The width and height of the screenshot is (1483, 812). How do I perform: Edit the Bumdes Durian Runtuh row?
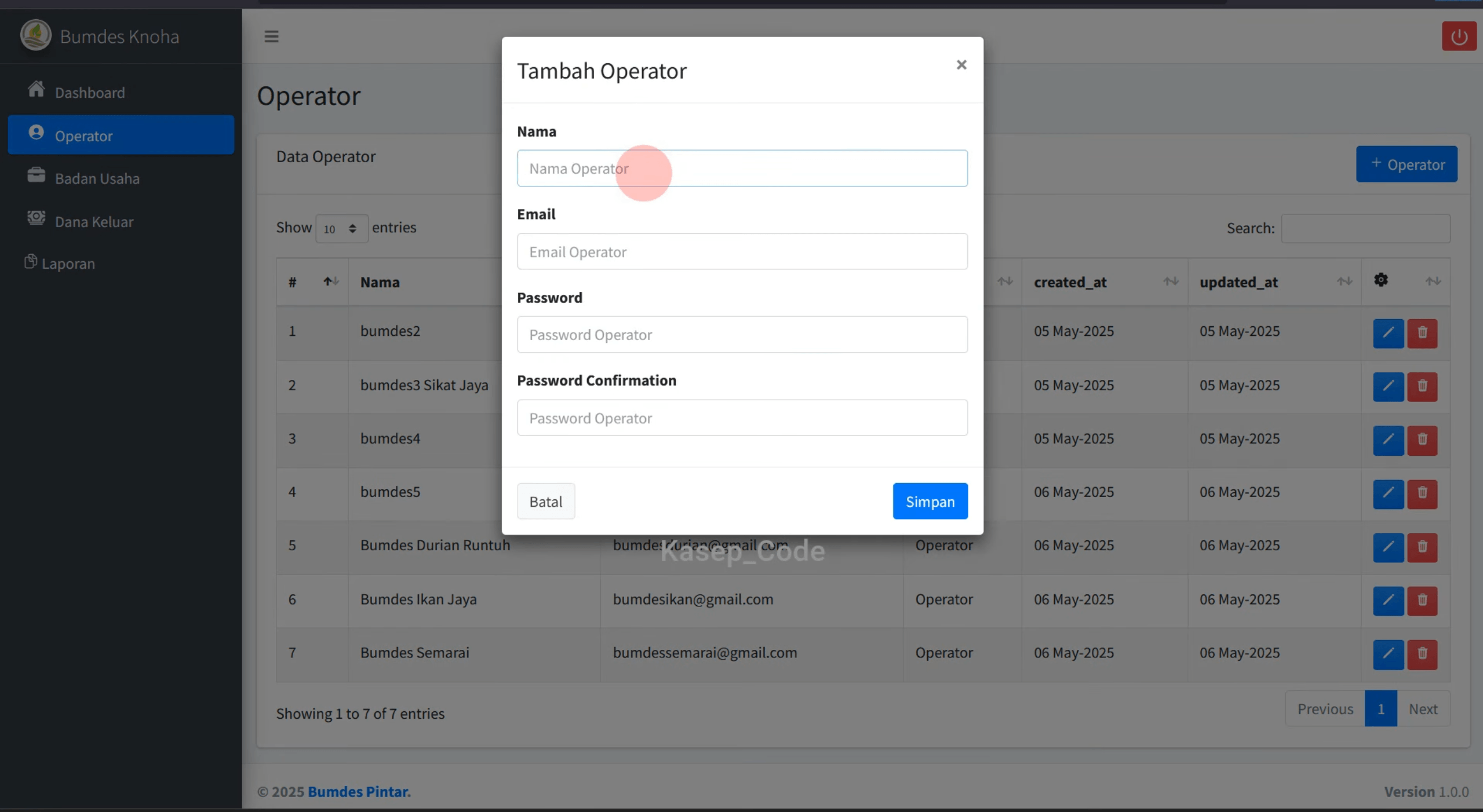[1388, 547]
